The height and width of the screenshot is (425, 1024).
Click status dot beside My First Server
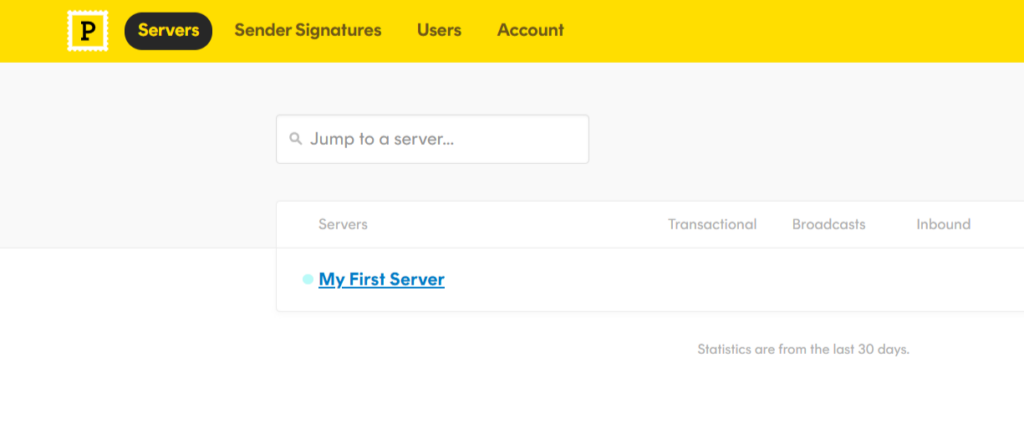[308, 280]
